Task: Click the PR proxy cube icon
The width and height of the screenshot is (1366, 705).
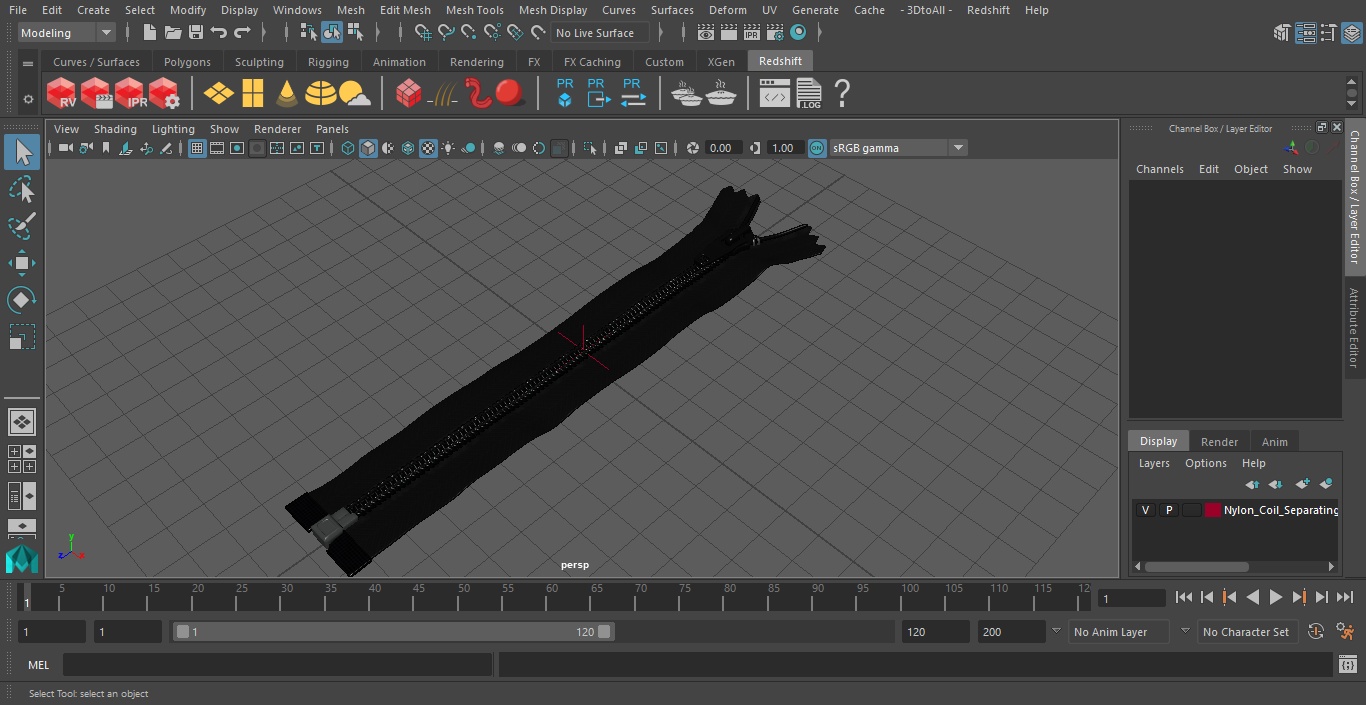Action: [x=565, y=93]
